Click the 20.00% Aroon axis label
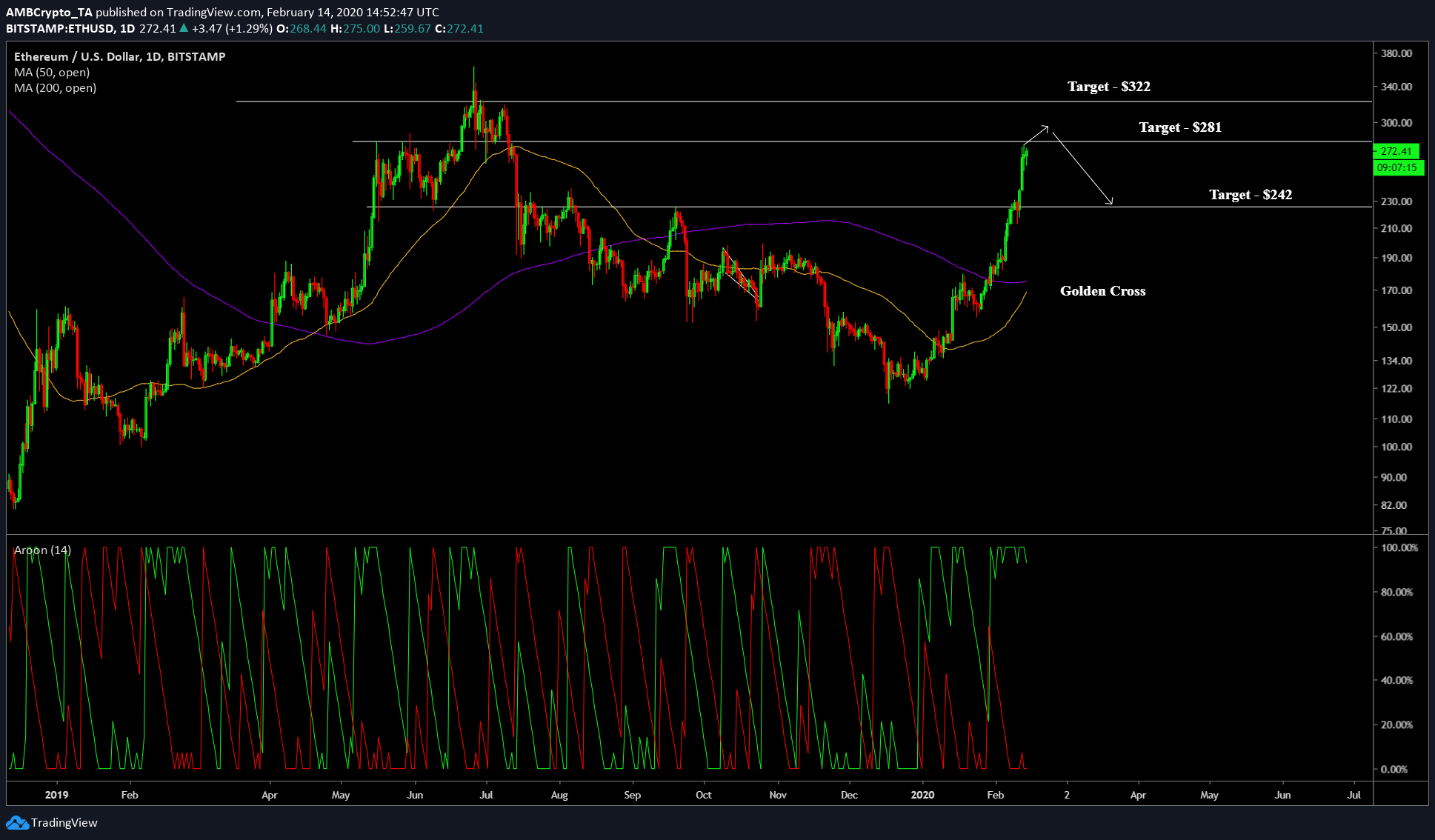Image resolution: width=1435 pixels, height=840 pixels. tap(1397, 725)
